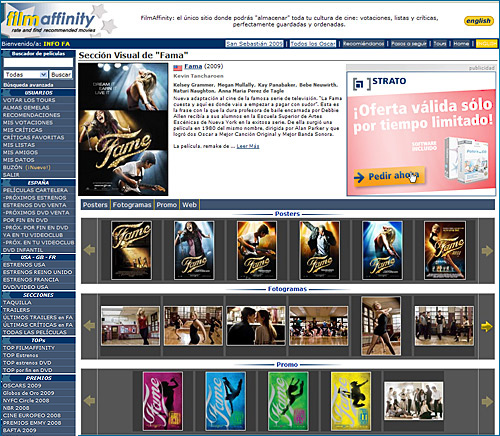Switch to the Promo tab

[167, 205]
